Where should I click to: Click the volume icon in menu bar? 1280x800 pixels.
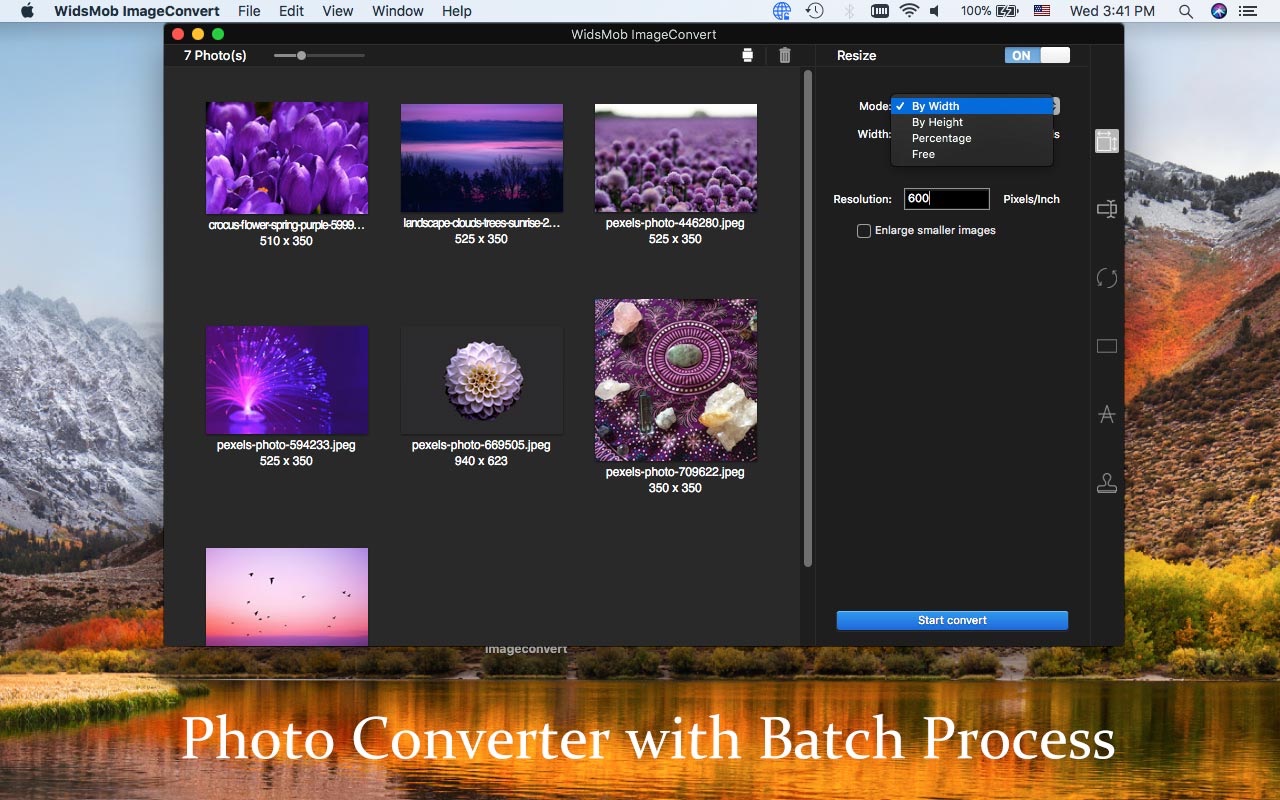tap(935, 11)
